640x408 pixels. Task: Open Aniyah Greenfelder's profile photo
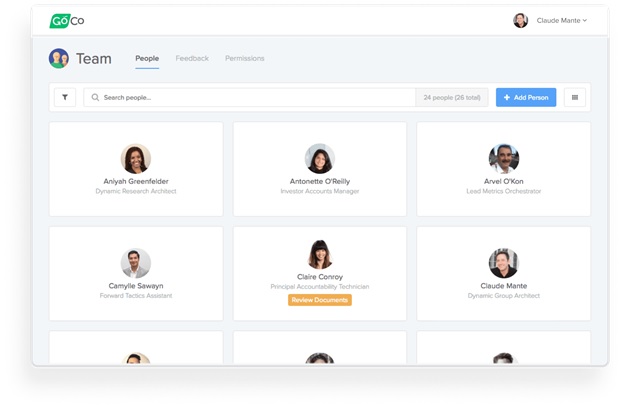pyautogui.click(x=136, y=159)
